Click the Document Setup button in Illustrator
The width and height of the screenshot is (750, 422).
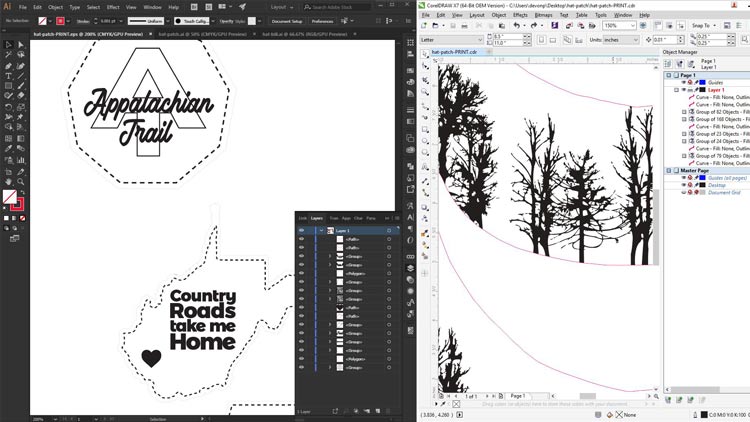pos(287,21)
